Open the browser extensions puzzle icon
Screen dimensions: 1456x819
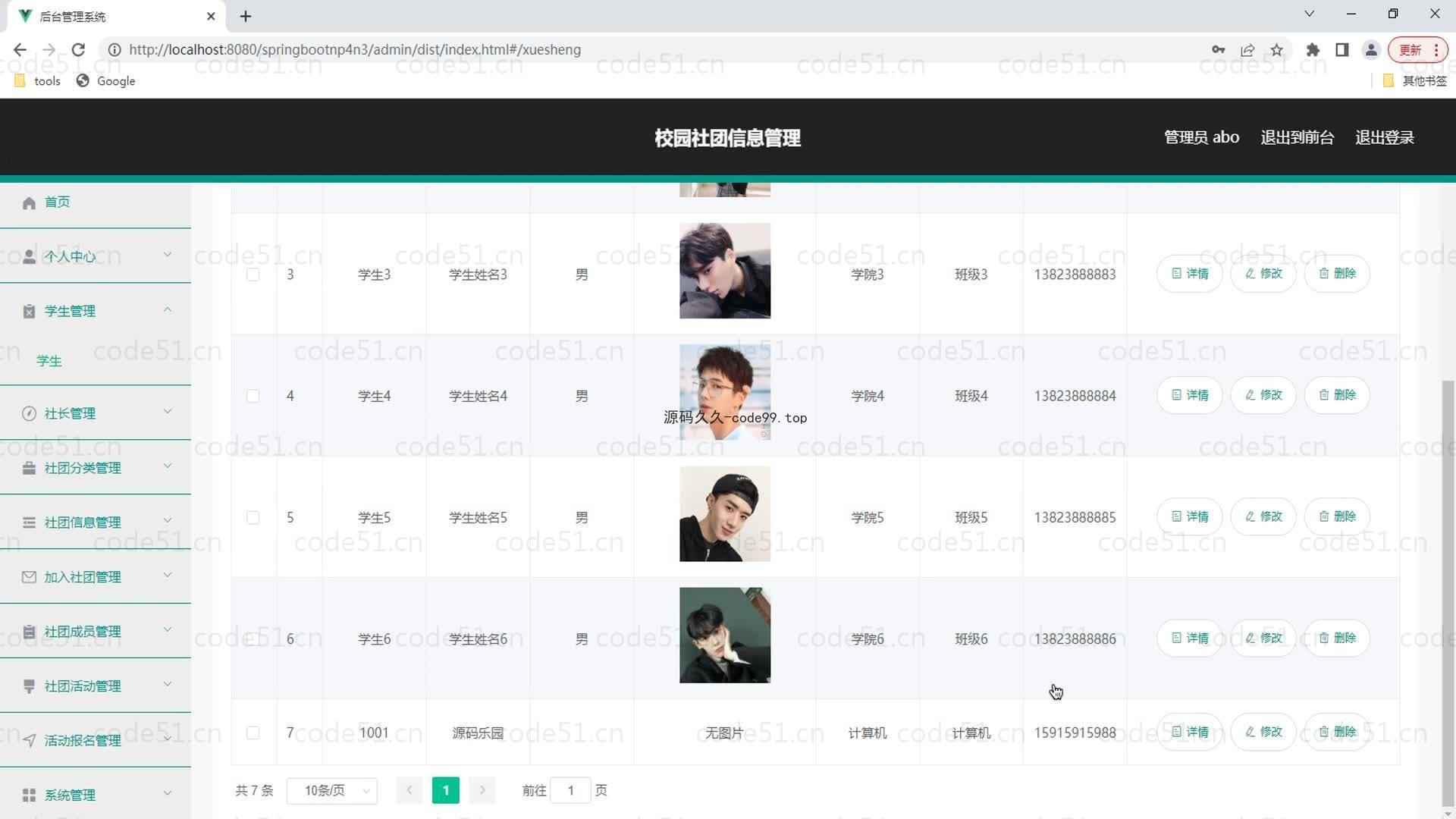[x=1313, y=50]
